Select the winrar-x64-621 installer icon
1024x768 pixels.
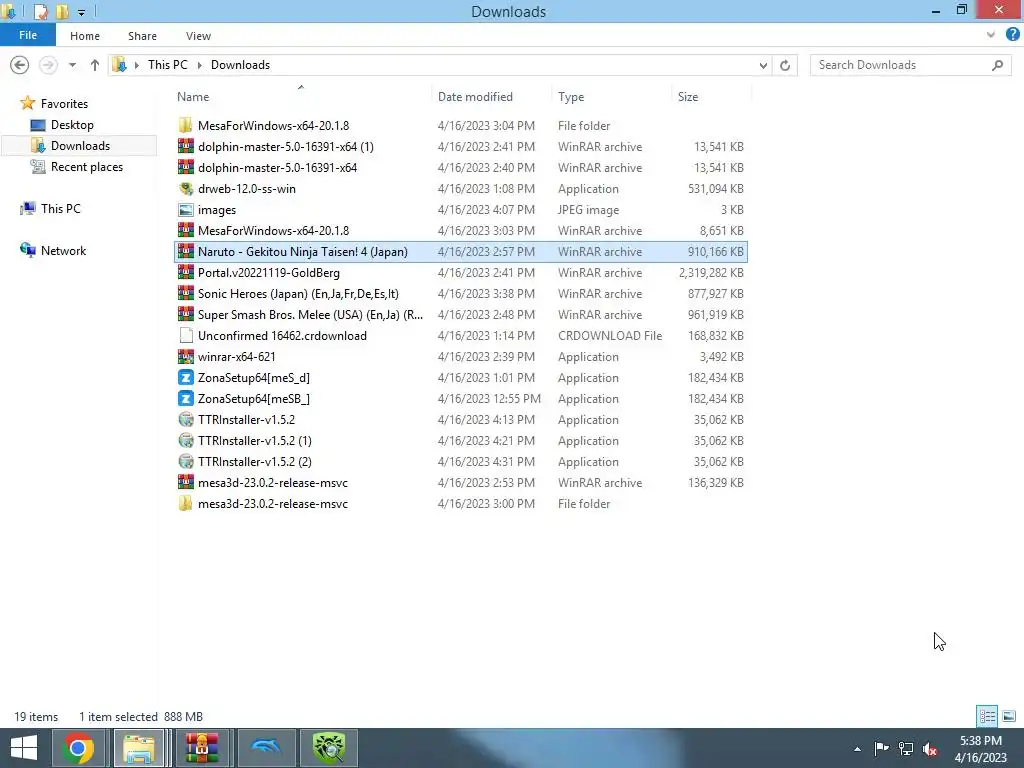(185, 357)
